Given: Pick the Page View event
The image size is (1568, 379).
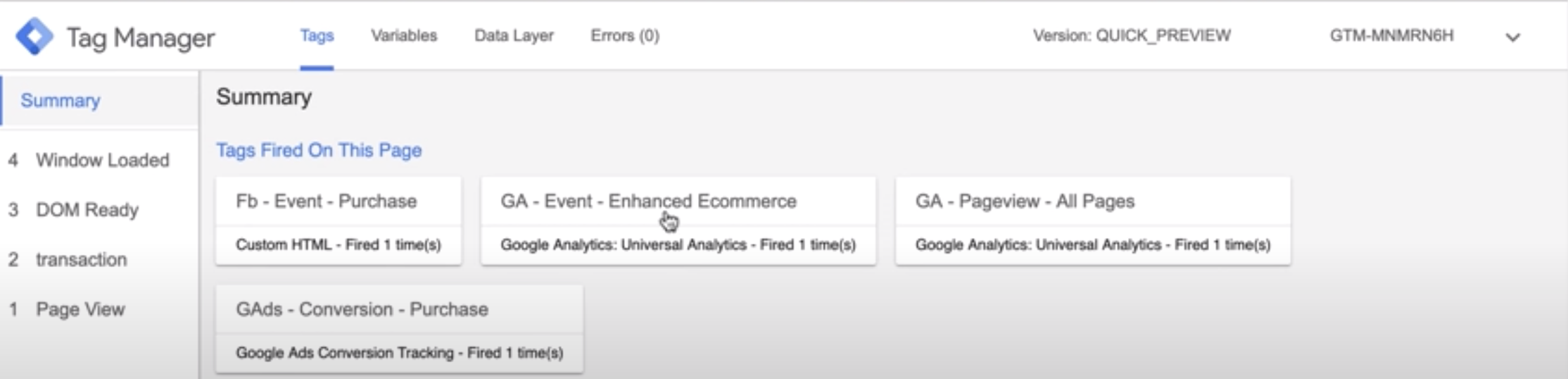Looking at the screenshot, I should [x=80, y=309].
